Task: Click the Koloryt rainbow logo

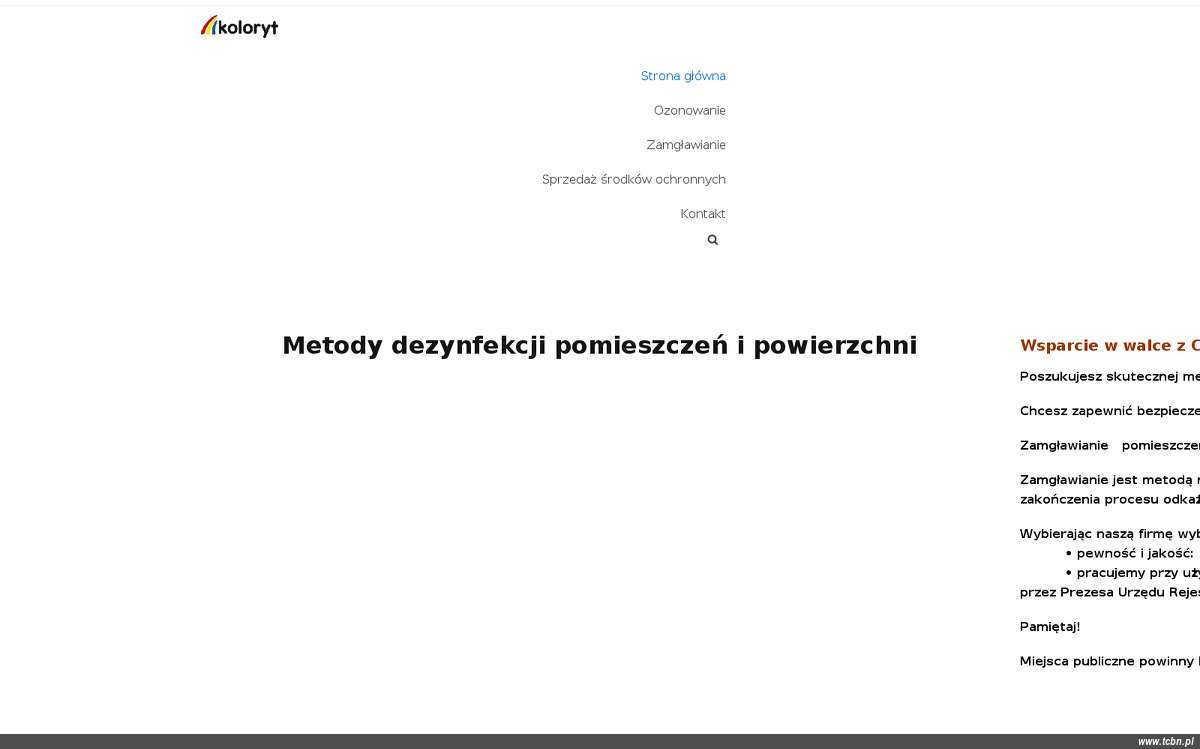Action: click(x=239, y=26)
